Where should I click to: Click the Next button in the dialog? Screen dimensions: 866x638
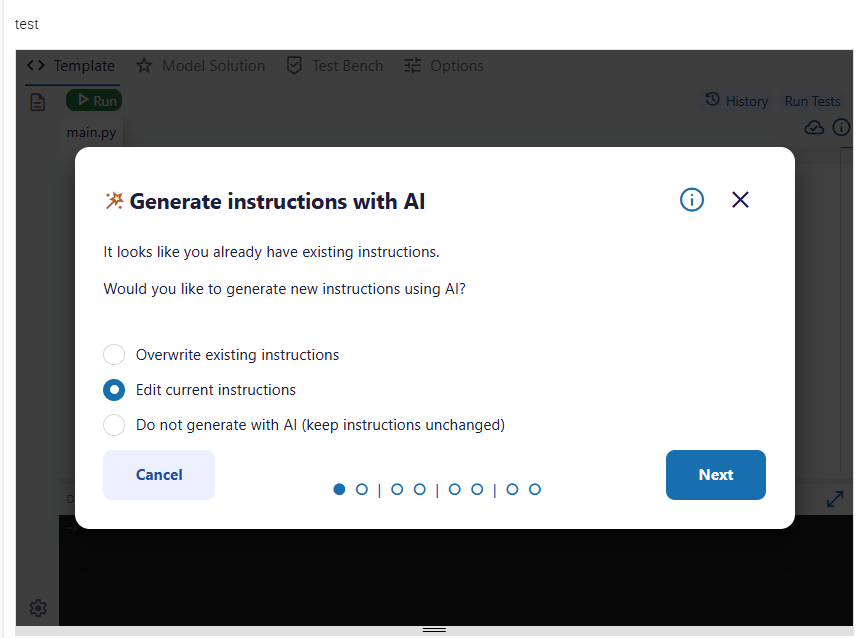tap(715, 475)
